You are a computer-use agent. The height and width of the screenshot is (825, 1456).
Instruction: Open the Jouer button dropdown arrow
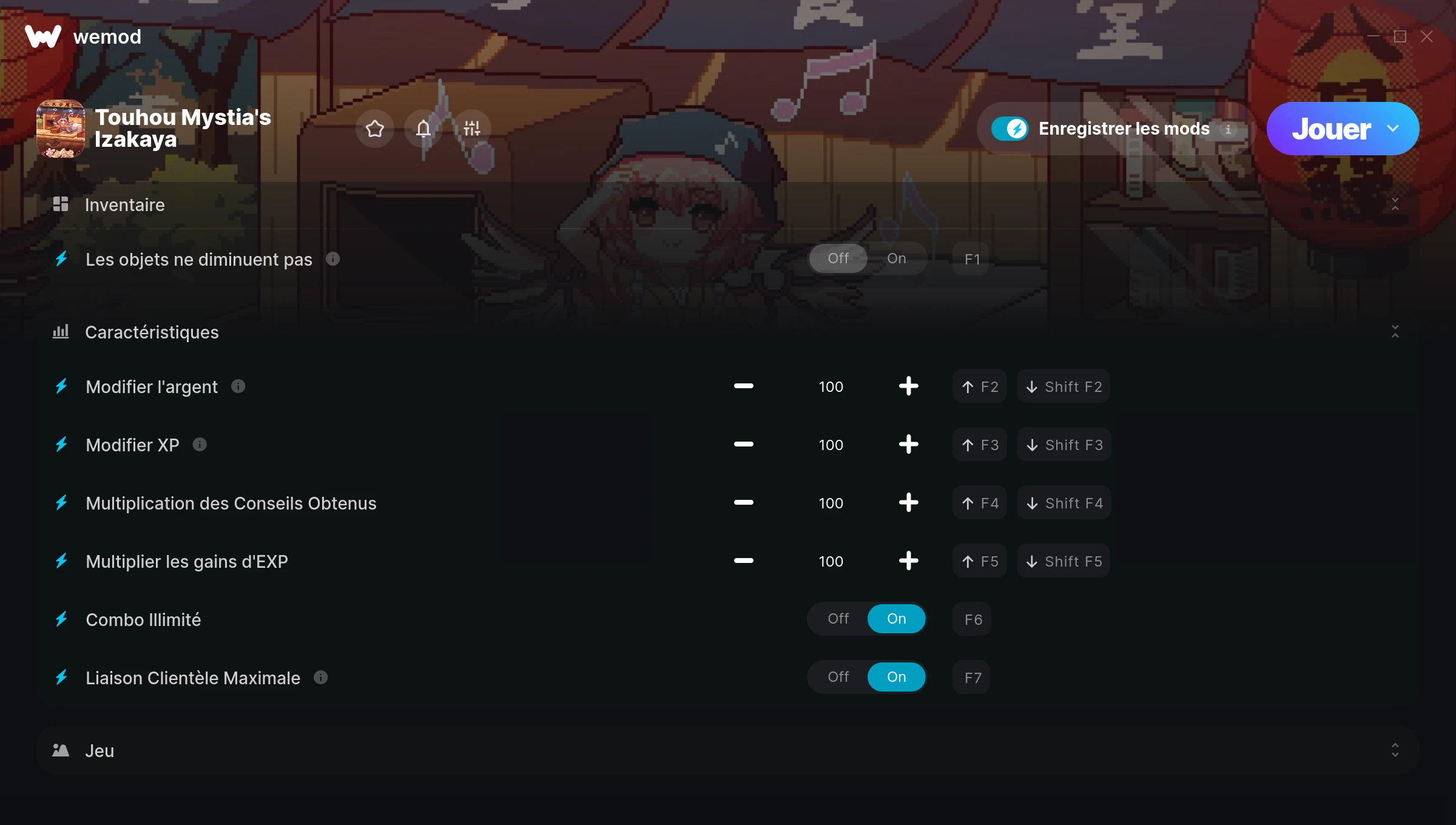click(1393, 129)
